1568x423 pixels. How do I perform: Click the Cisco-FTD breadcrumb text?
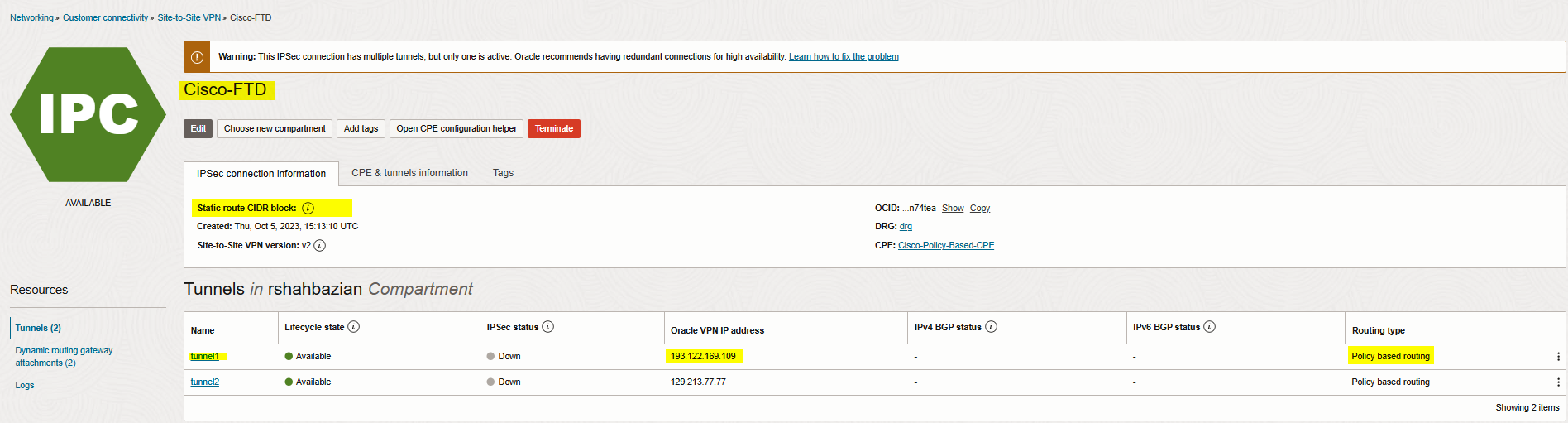click(x=251, y=17)
